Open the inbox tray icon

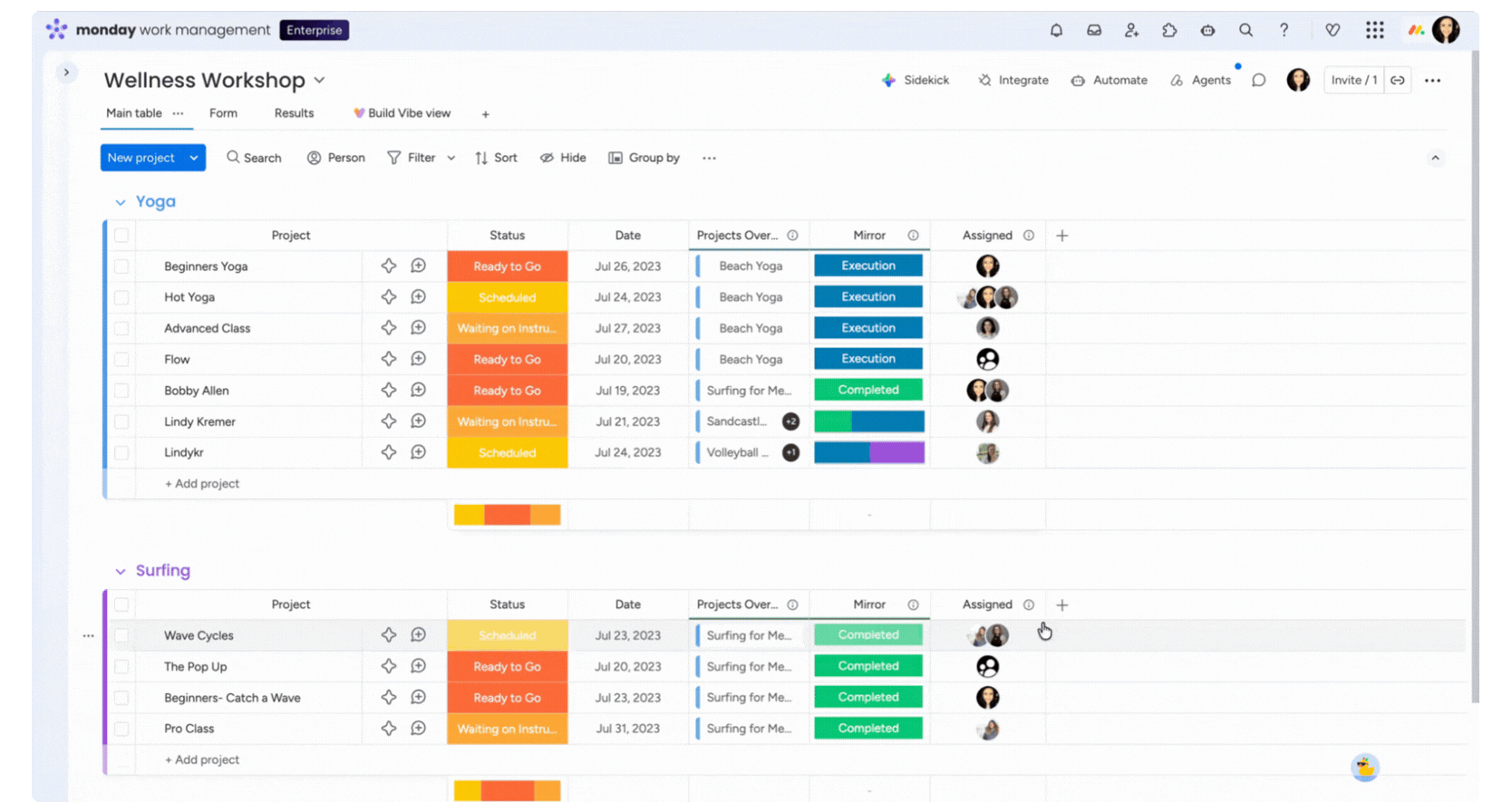click(x=1094, y=30)
